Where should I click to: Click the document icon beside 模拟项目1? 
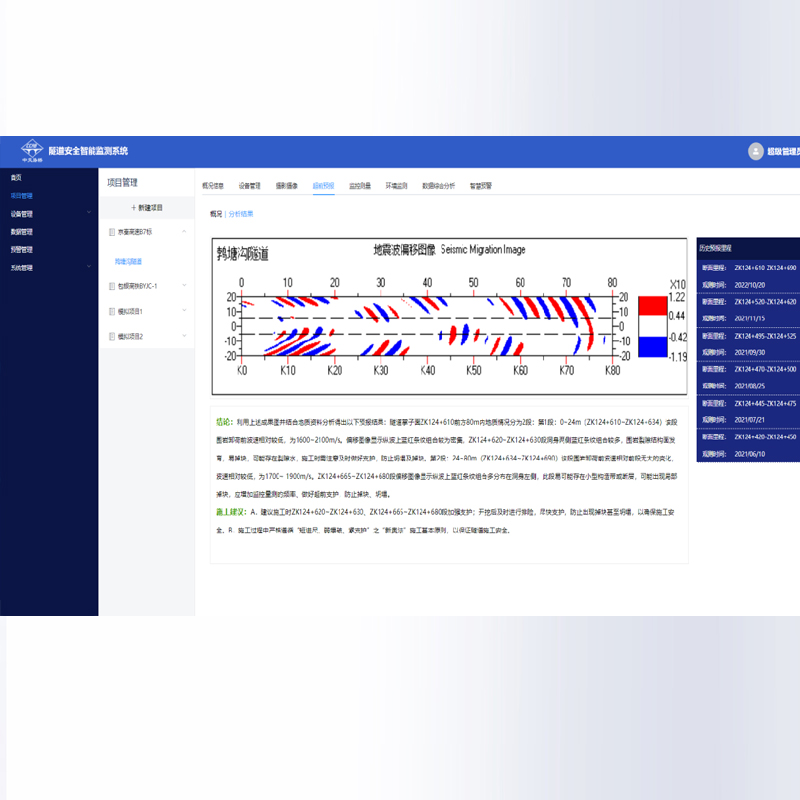pos(112,311)
